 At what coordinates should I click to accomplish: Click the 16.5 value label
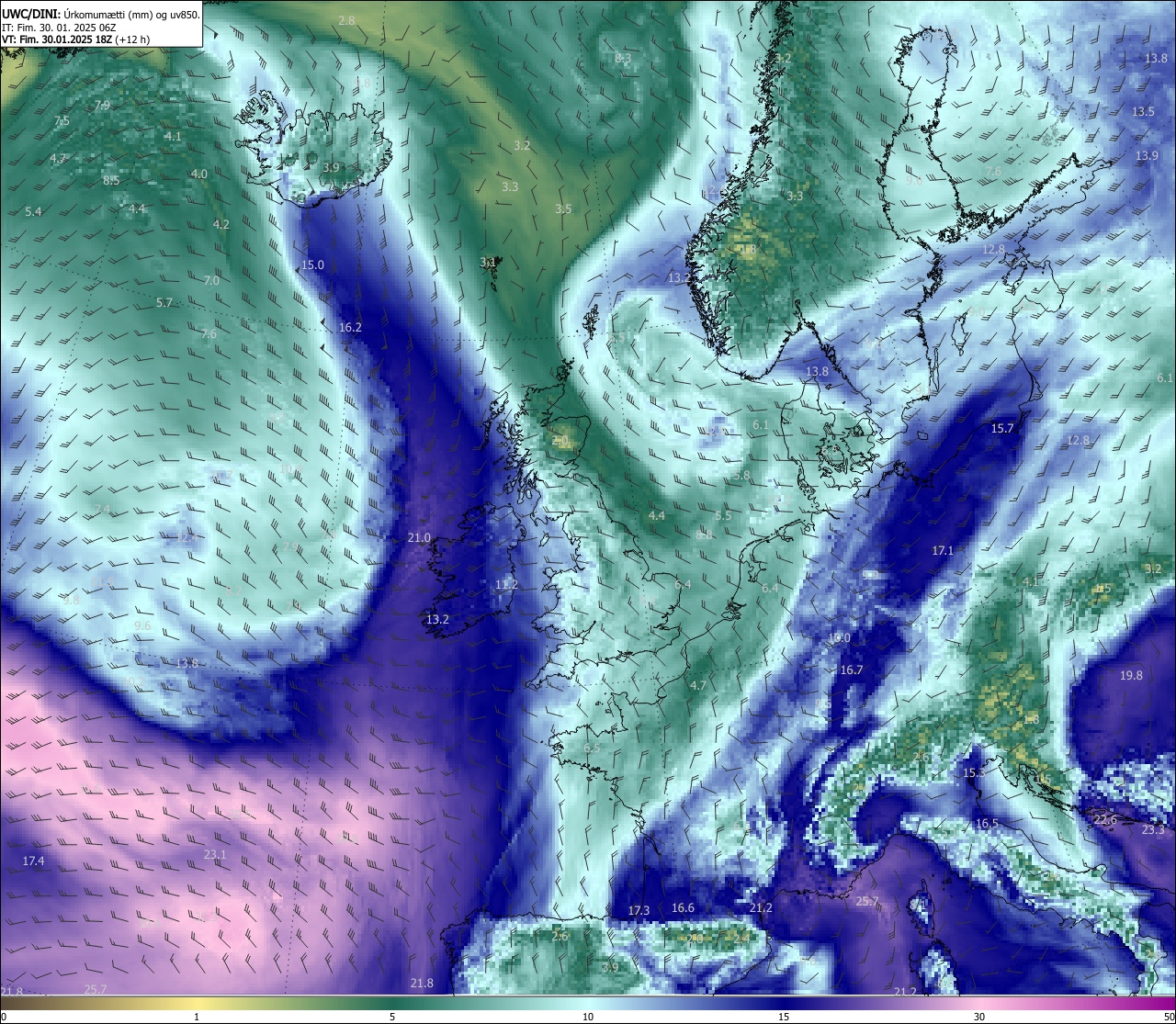[987, 824]
